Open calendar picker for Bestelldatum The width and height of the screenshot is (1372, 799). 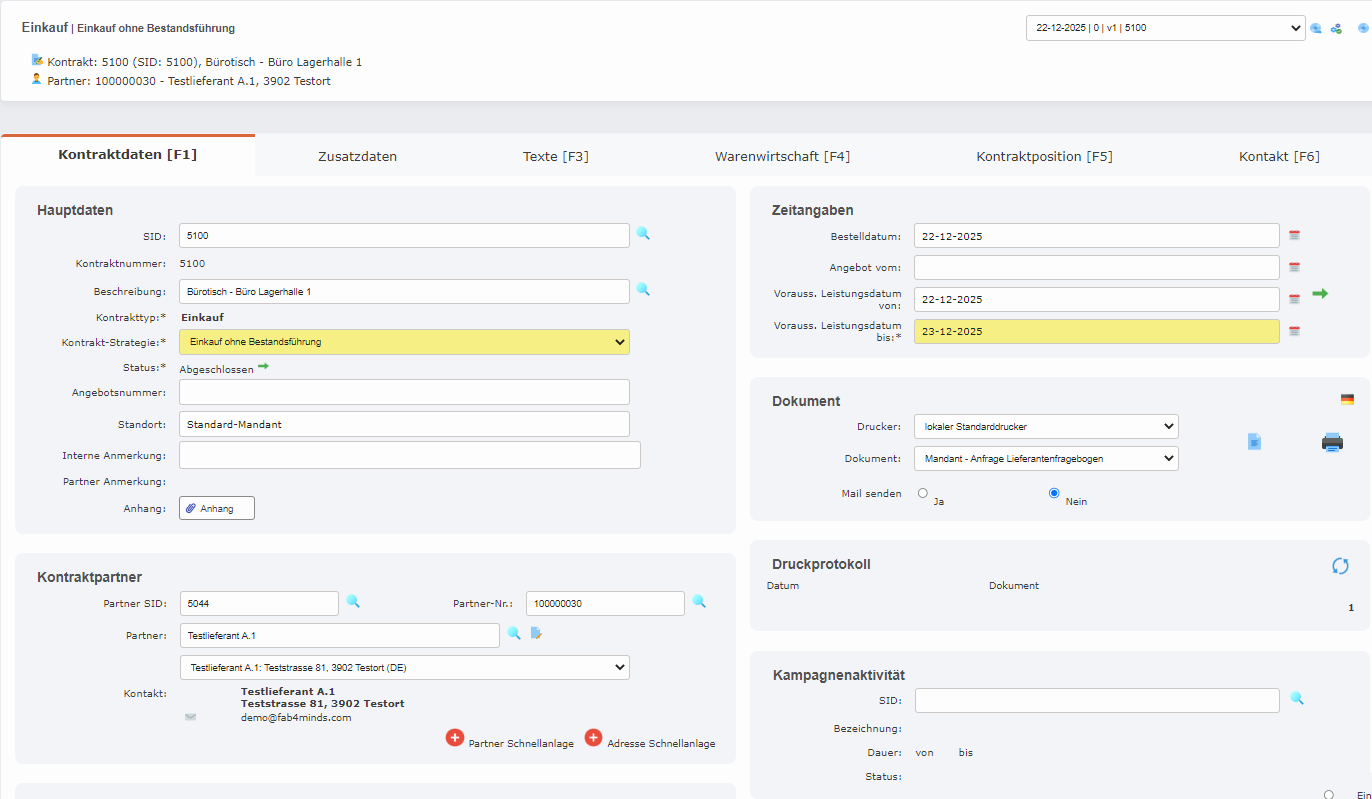coord(1294,236)
